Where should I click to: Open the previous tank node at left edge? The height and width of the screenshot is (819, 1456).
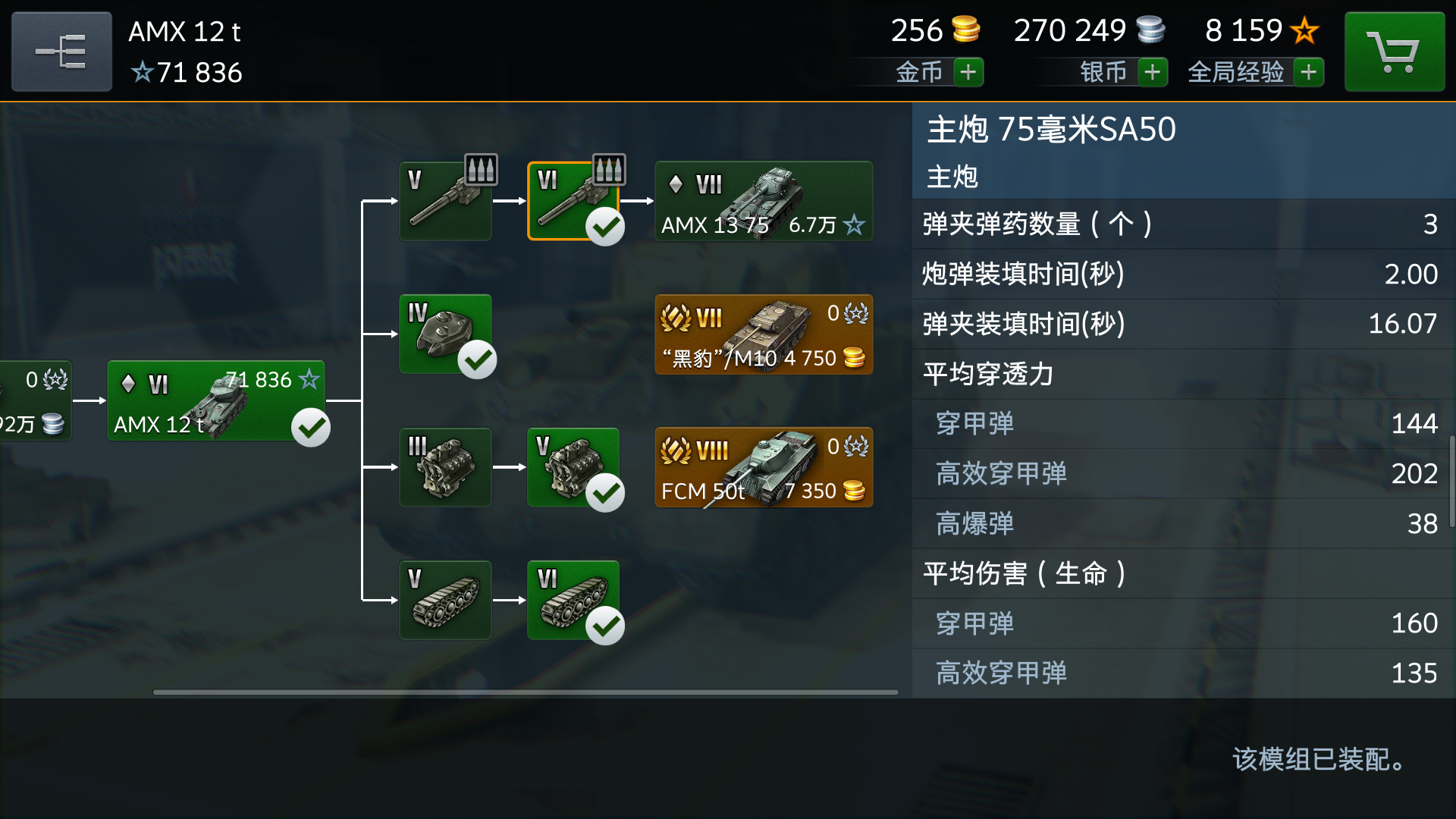point(36,400)
